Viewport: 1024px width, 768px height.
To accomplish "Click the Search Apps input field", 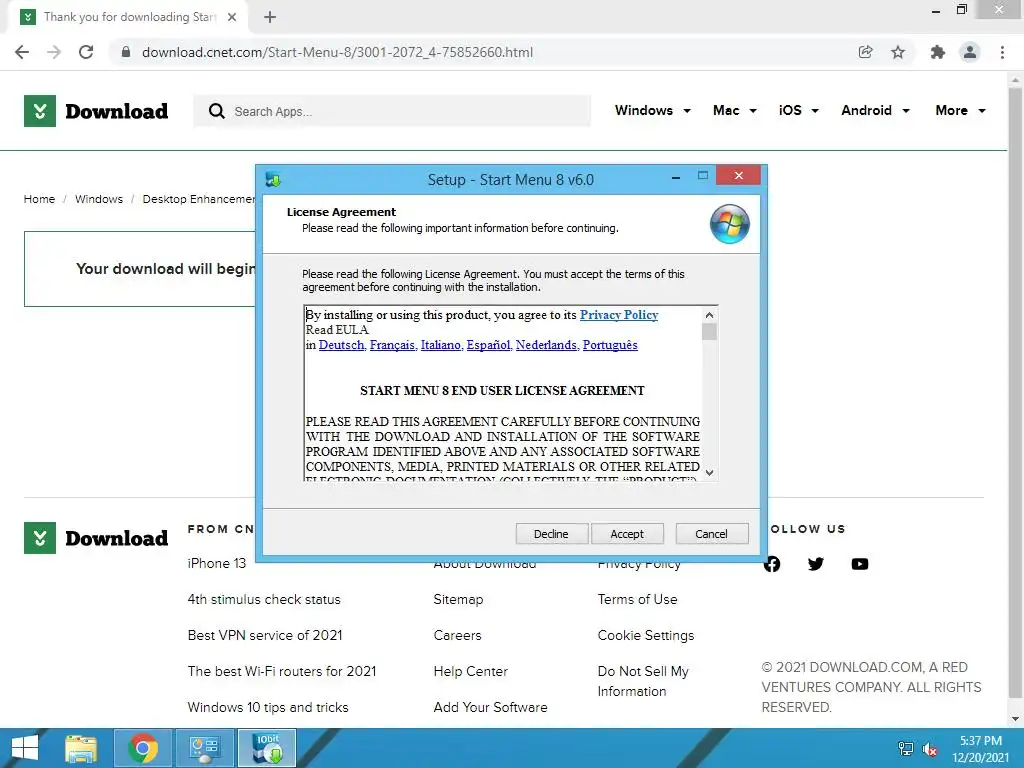I will [392, 111].
